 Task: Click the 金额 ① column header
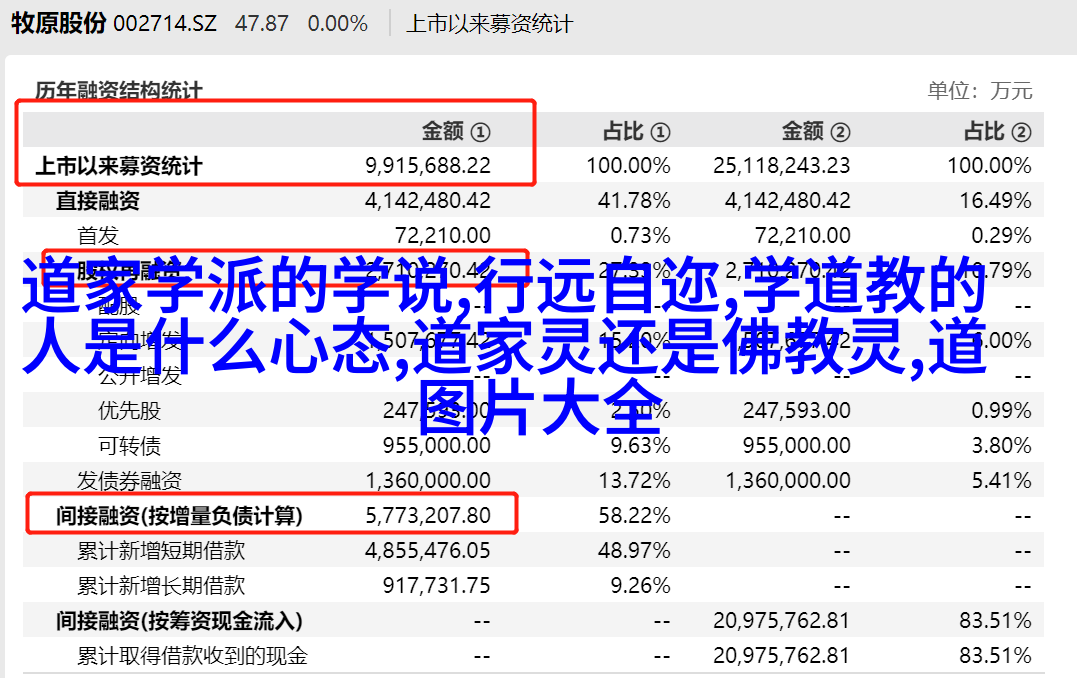coord(456,131)
